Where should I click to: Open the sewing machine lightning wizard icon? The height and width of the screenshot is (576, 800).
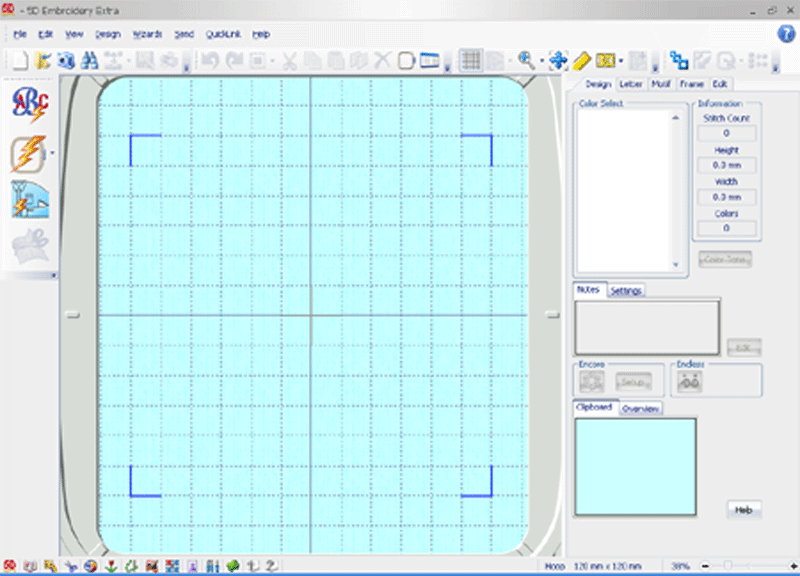pos(30,200)
